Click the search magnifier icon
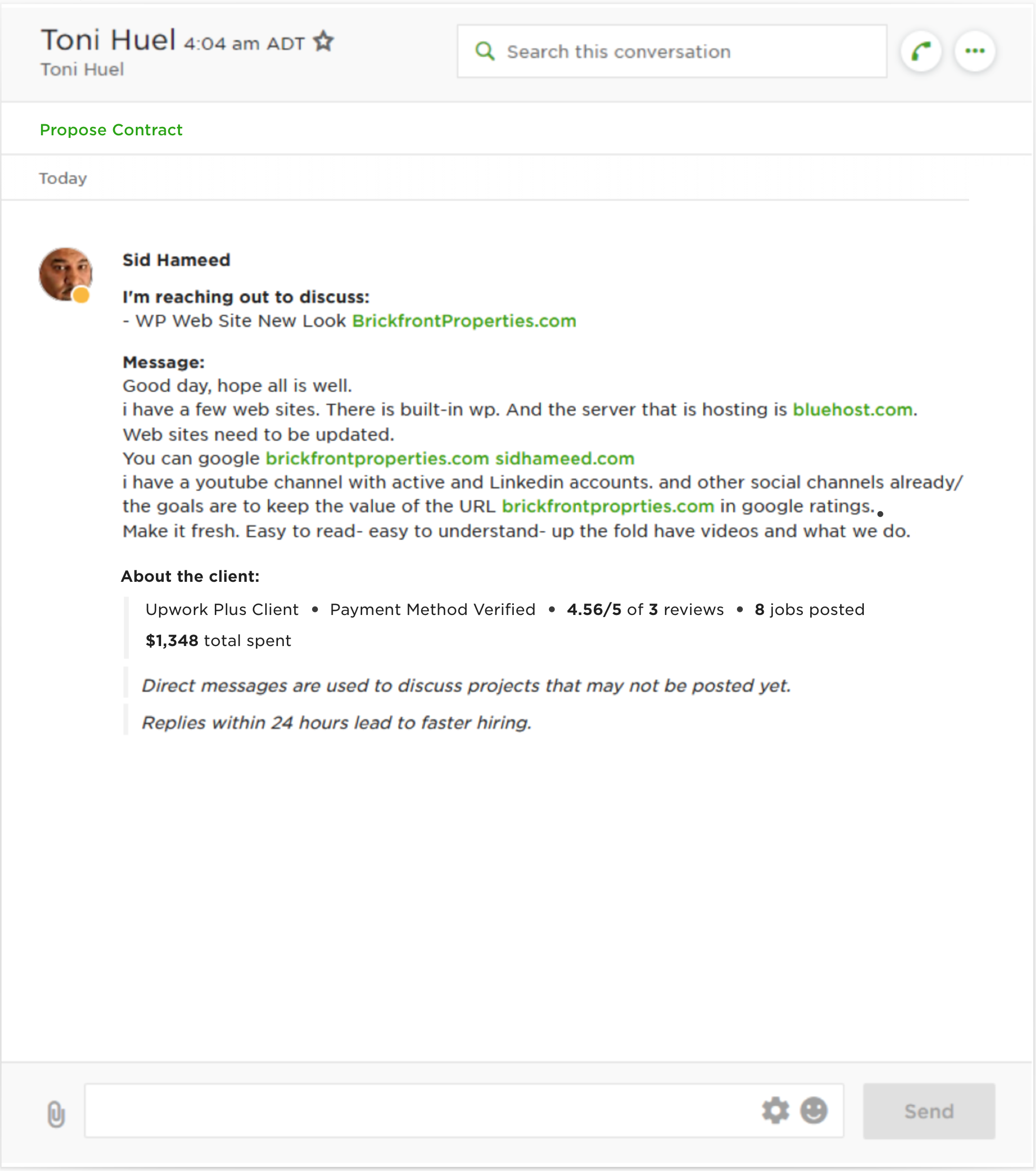 (x=484, y=52)
